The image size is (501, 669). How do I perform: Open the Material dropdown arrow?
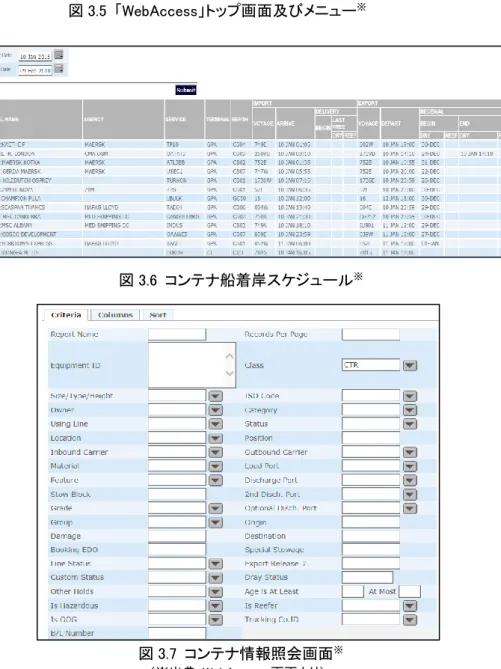coord(216,466)
